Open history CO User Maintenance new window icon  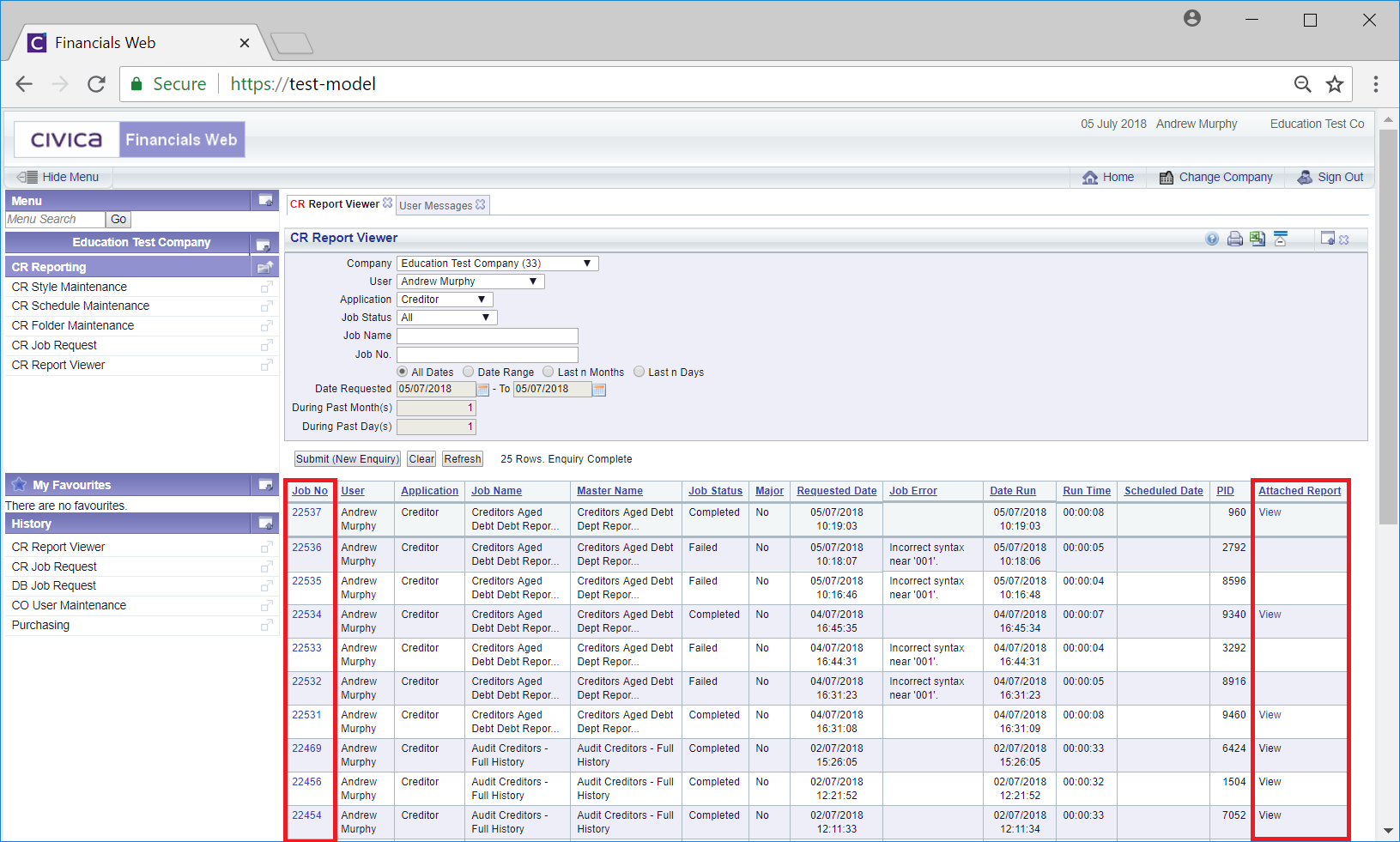click(x=267, y=606)
